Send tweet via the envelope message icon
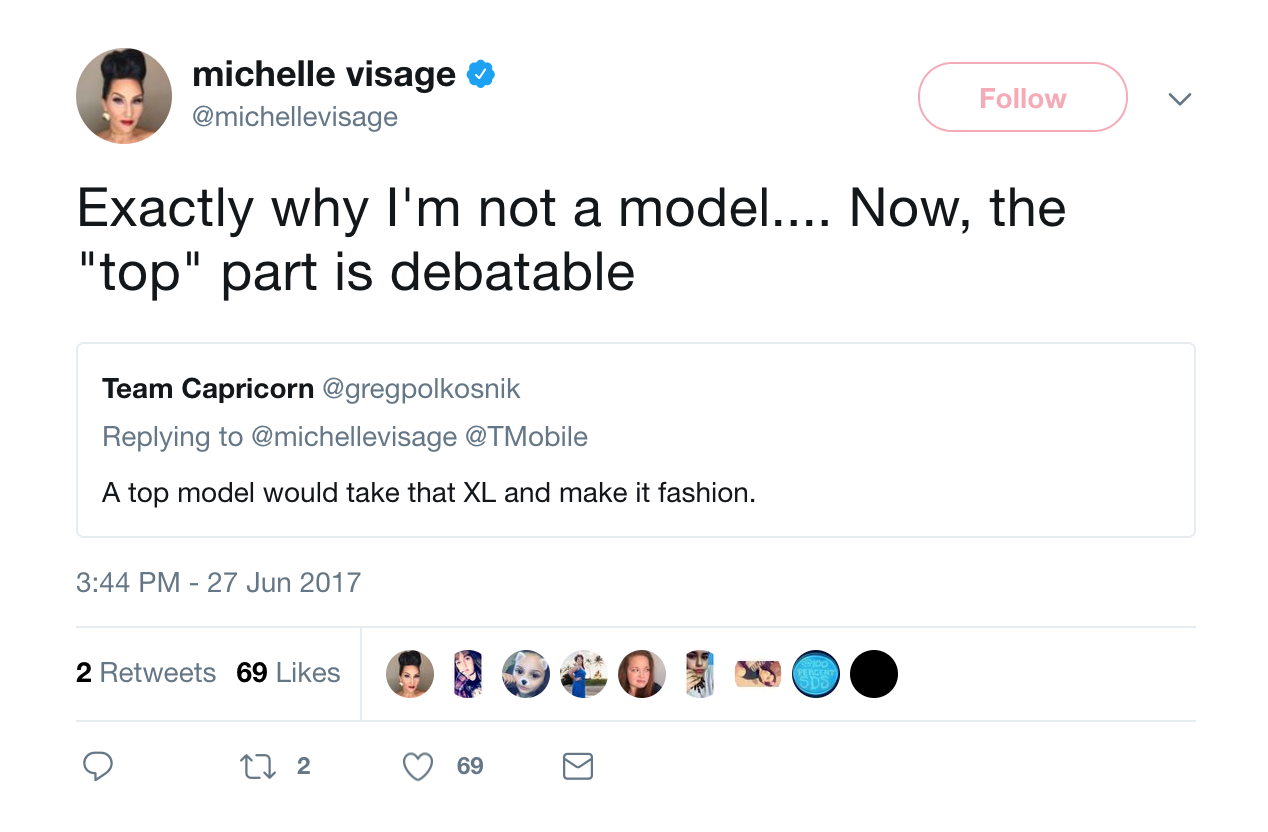Image resolution: width=1268 pixels, height=832 pixels. pos(578,766)
